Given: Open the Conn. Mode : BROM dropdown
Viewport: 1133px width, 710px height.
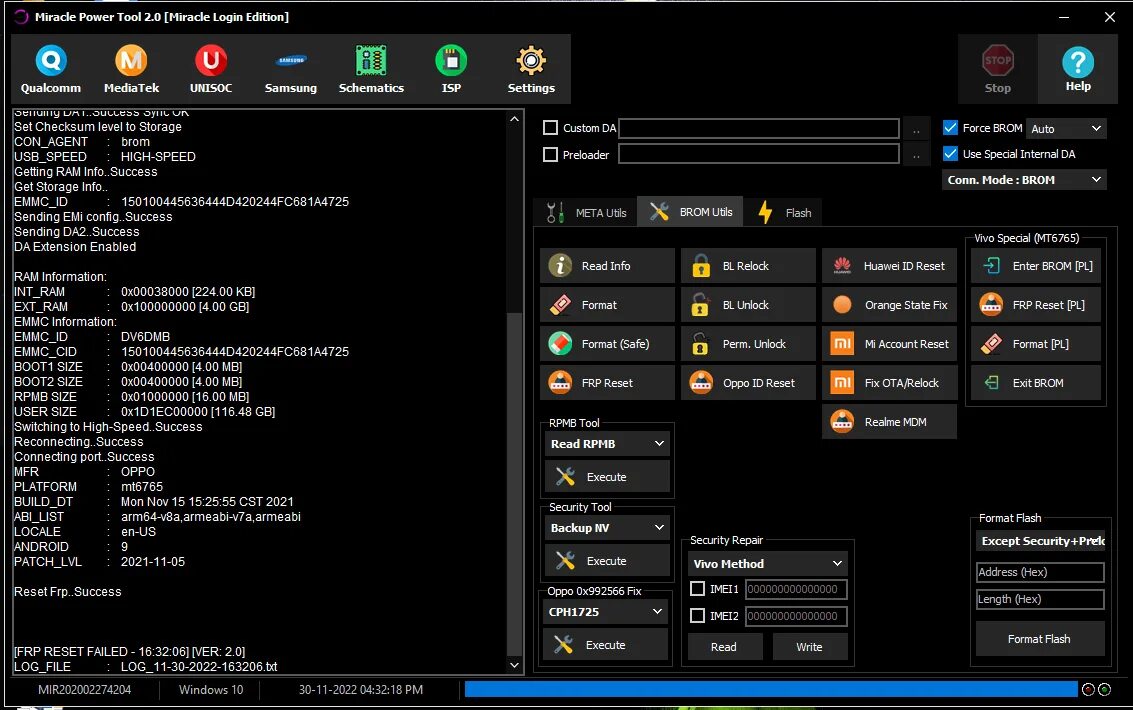Looking at the screenshot, I should (1024, 180).
